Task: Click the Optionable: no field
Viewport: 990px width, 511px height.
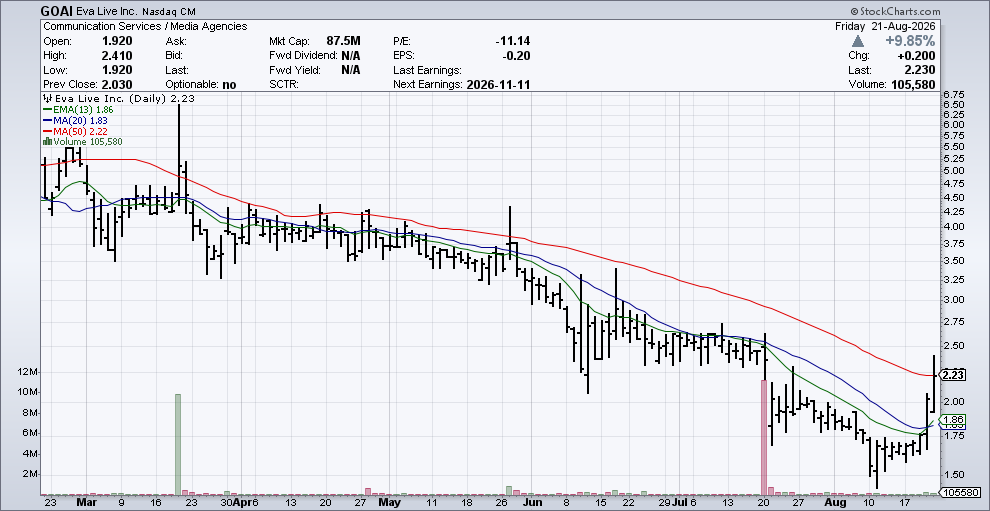Action: 201,84
